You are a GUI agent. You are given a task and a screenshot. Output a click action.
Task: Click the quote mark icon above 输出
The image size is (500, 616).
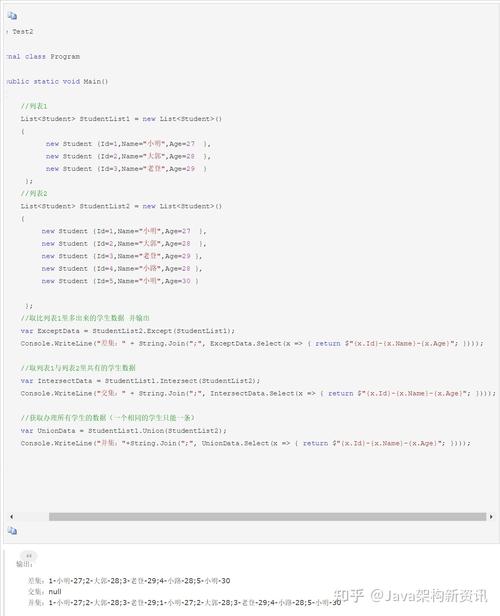click(28, 556)
